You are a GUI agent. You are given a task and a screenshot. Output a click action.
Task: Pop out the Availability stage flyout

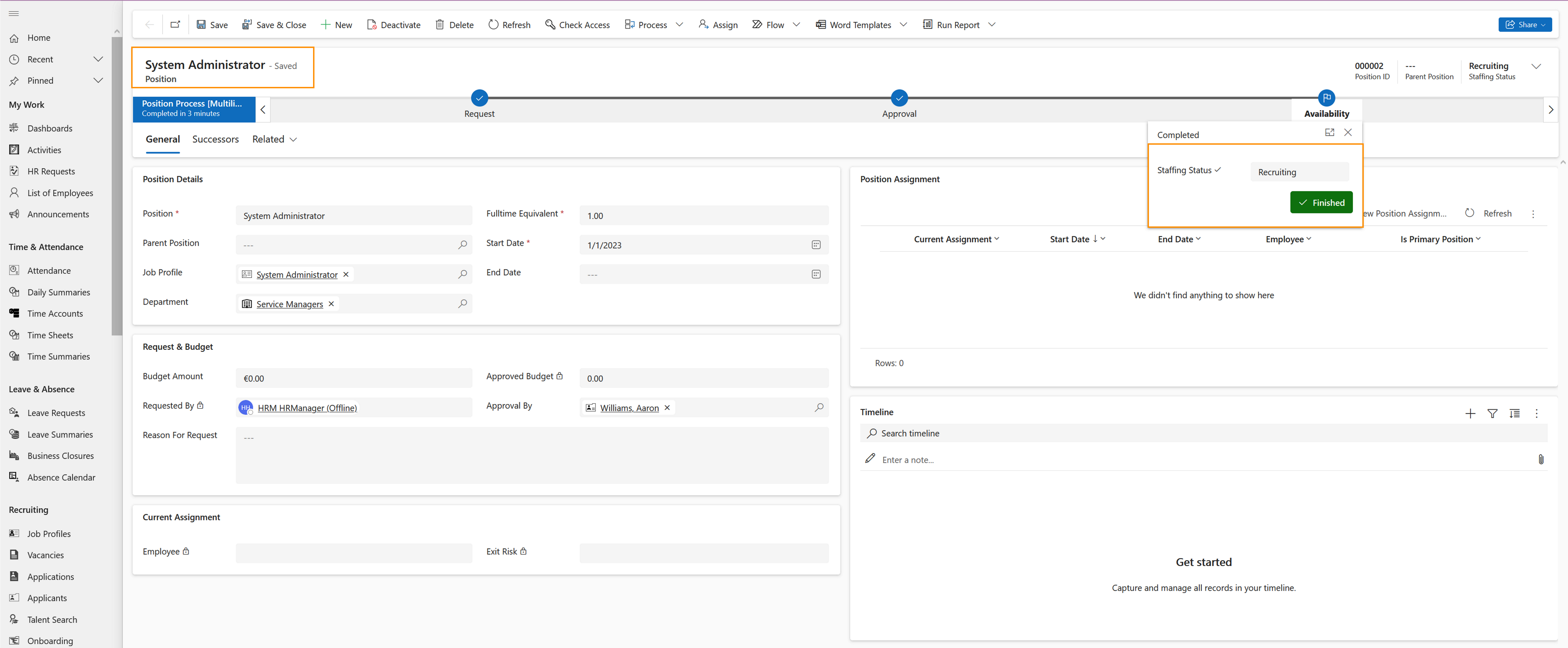1329,132
